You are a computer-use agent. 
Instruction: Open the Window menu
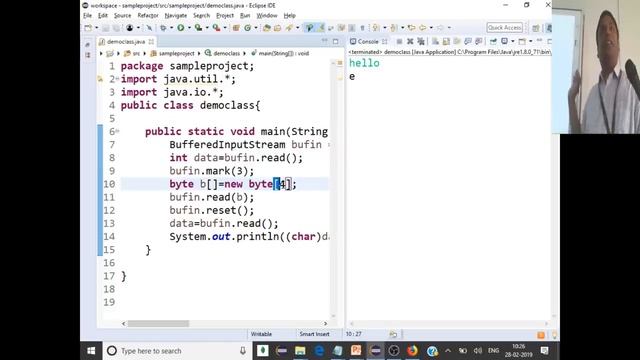click(267, 16)
